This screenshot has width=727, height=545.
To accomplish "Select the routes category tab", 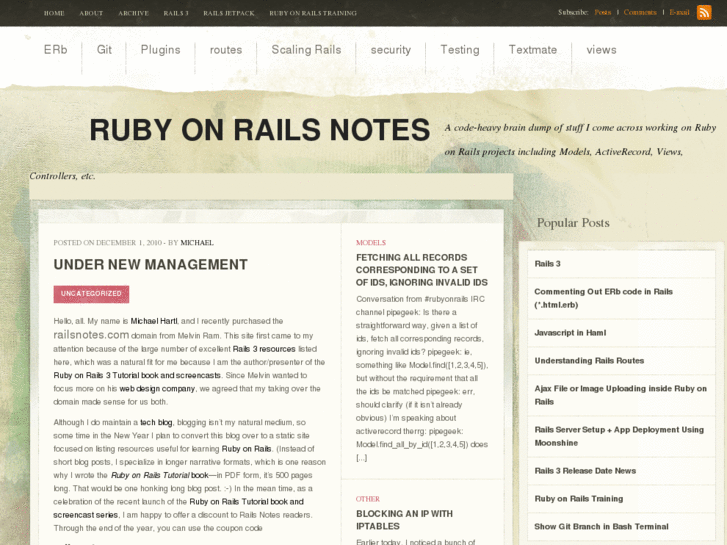I will [x=226, y=50].
